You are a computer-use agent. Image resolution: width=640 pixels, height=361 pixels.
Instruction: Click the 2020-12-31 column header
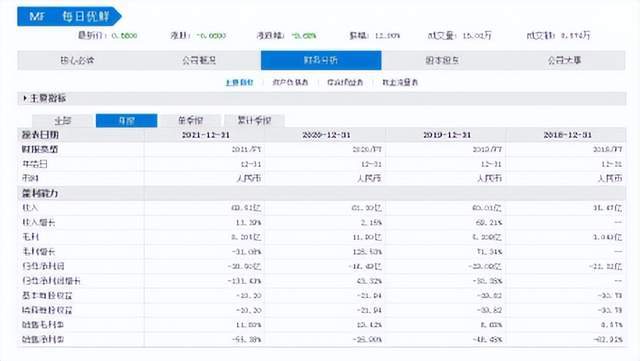click(x=326, y=135)
